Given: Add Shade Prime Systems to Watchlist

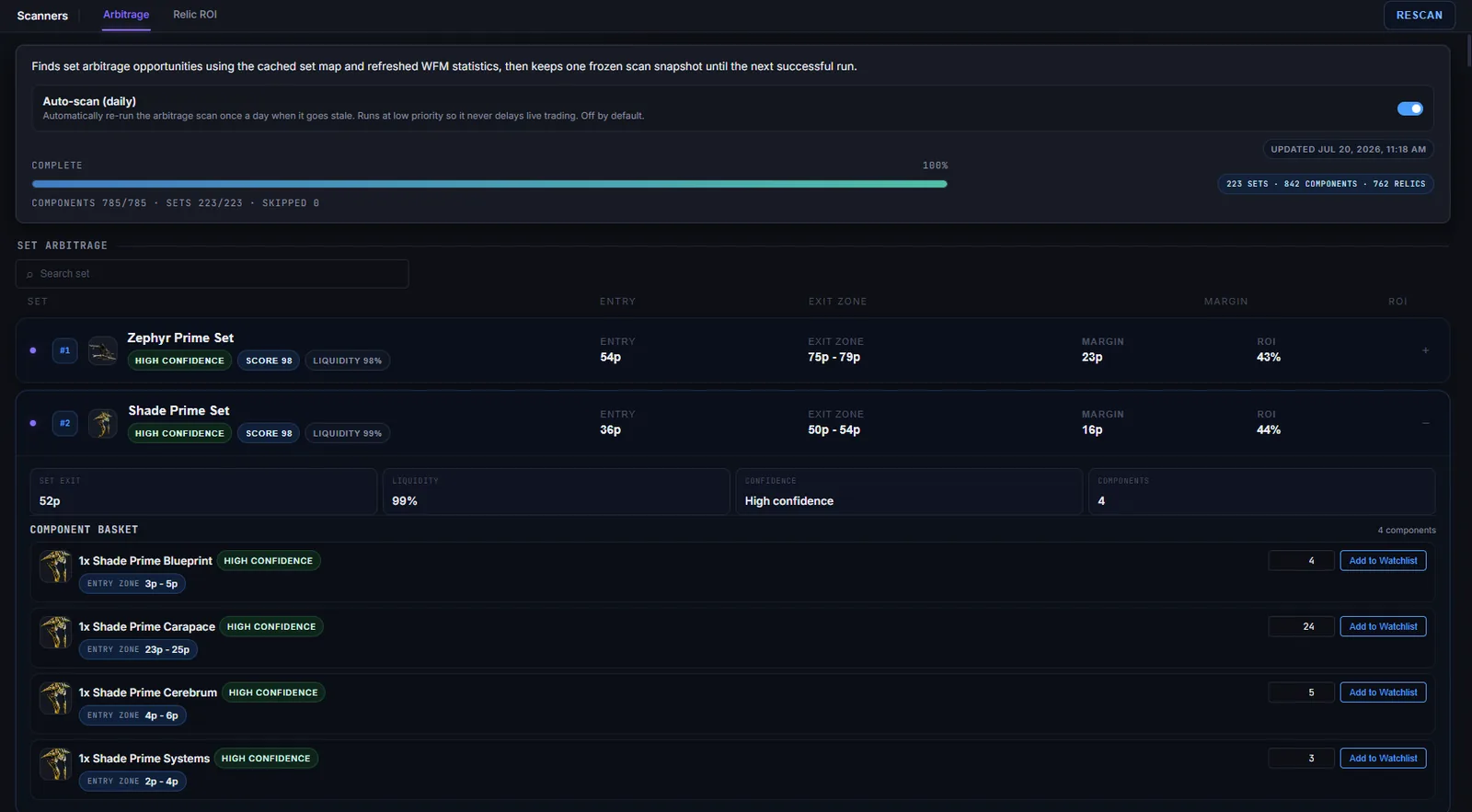Looking at the screenshot, I should point(1383,759).
